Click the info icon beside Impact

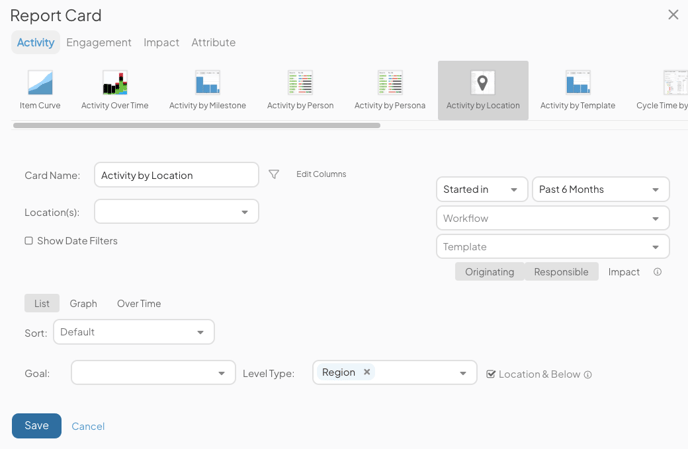pyautogui.click(x=657, y=272)
